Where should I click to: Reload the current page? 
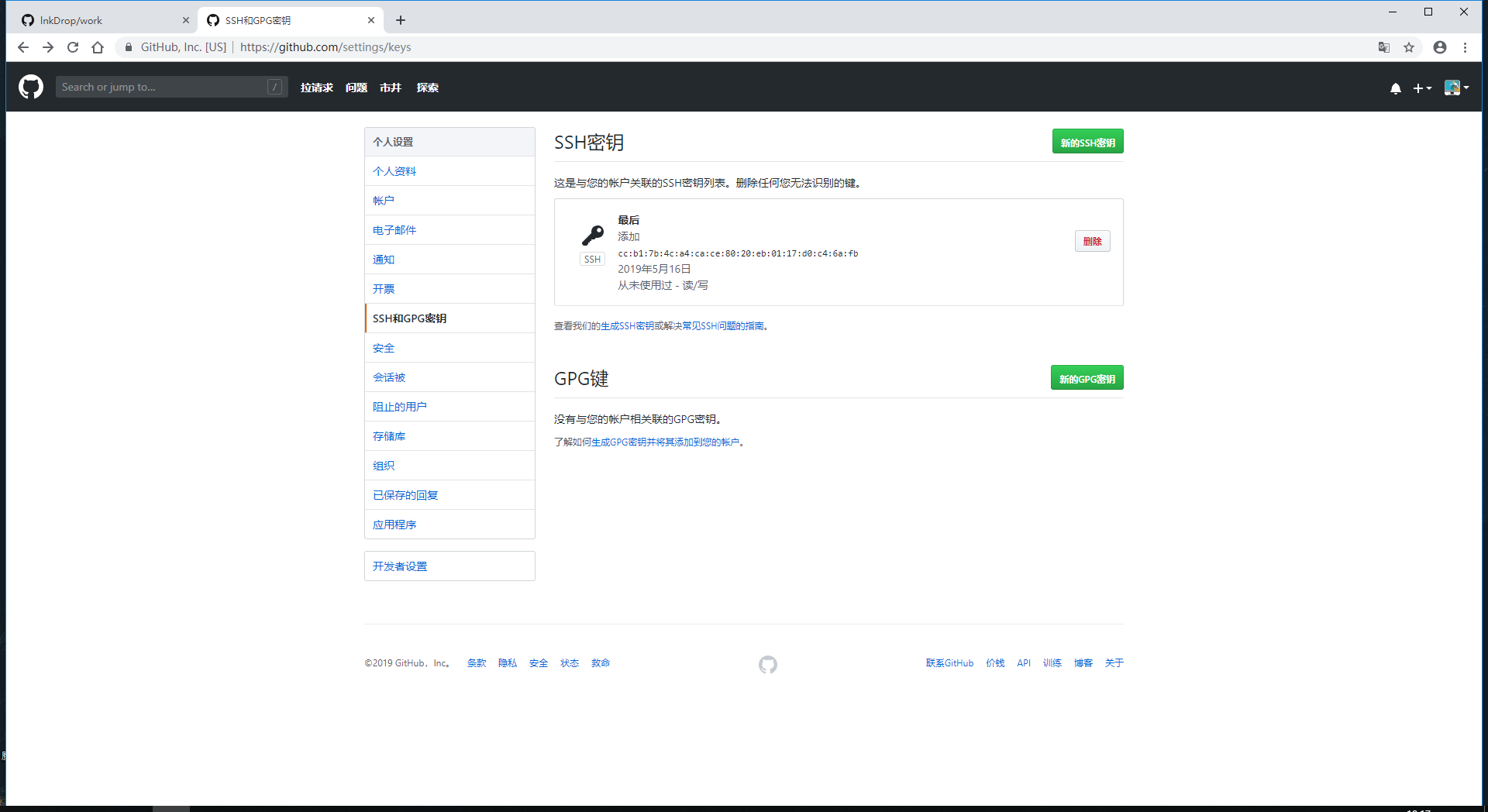[73, 47]
